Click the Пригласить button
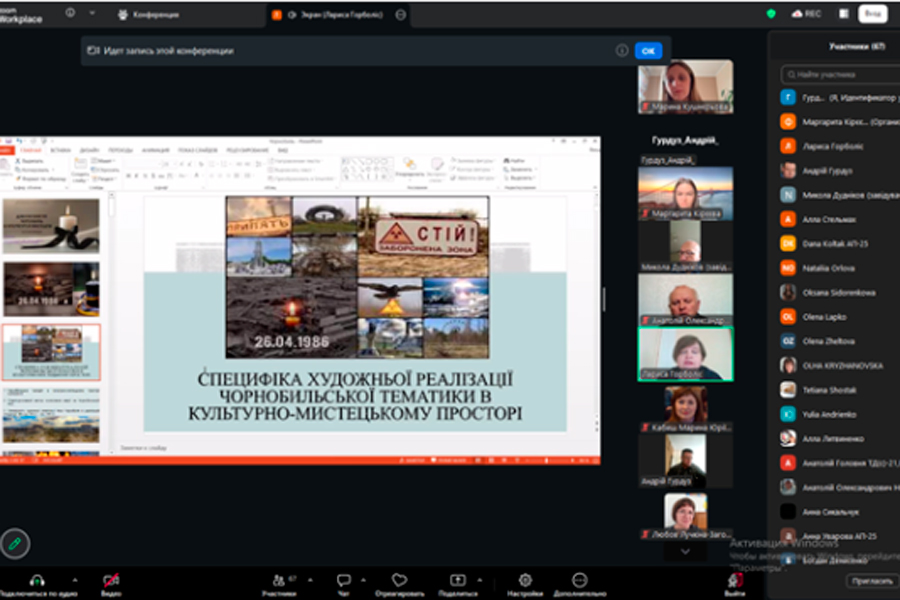Screen dimensions: 900x600 [x=872, y=581]
